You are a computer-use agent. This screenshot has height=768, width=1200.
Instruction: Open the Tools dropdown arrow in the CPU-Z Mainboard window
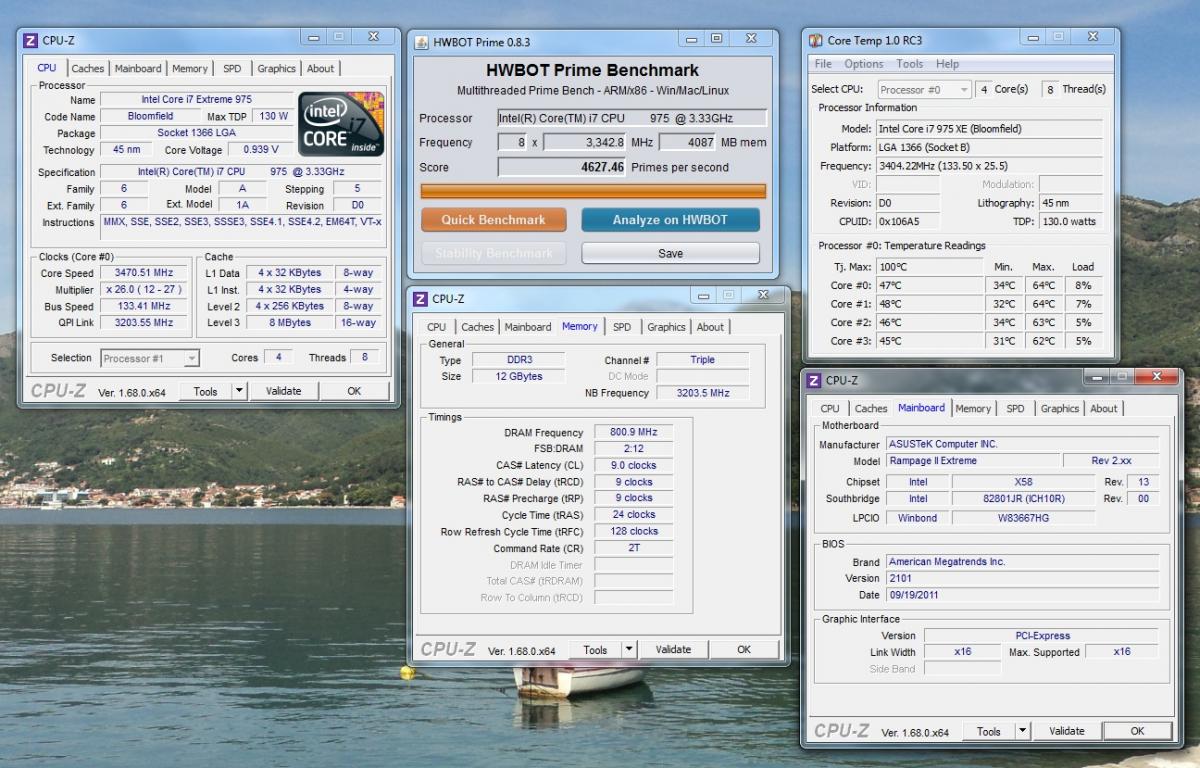pyautogui.click(x=1022, y=731)
